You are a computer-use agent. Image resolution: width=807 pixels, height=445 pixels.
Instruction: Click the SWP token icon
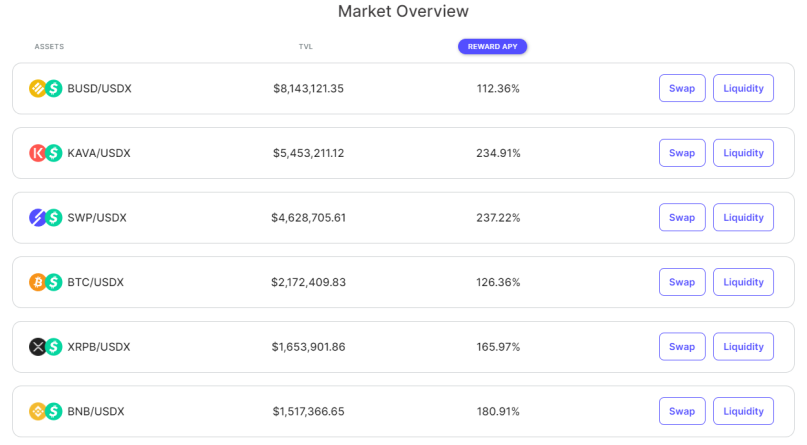click(37, 218)
